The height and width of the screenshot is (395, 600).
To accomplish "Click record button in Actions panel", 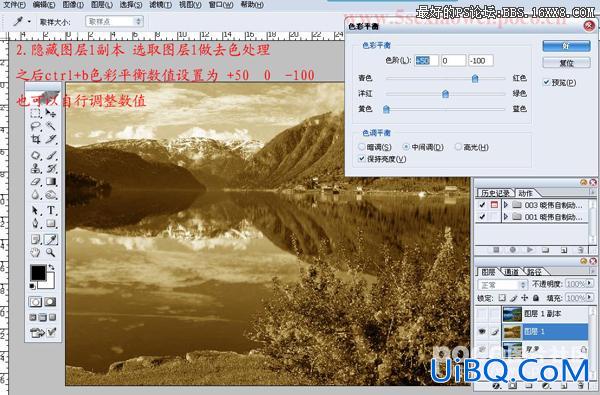I will click(513, 250).
